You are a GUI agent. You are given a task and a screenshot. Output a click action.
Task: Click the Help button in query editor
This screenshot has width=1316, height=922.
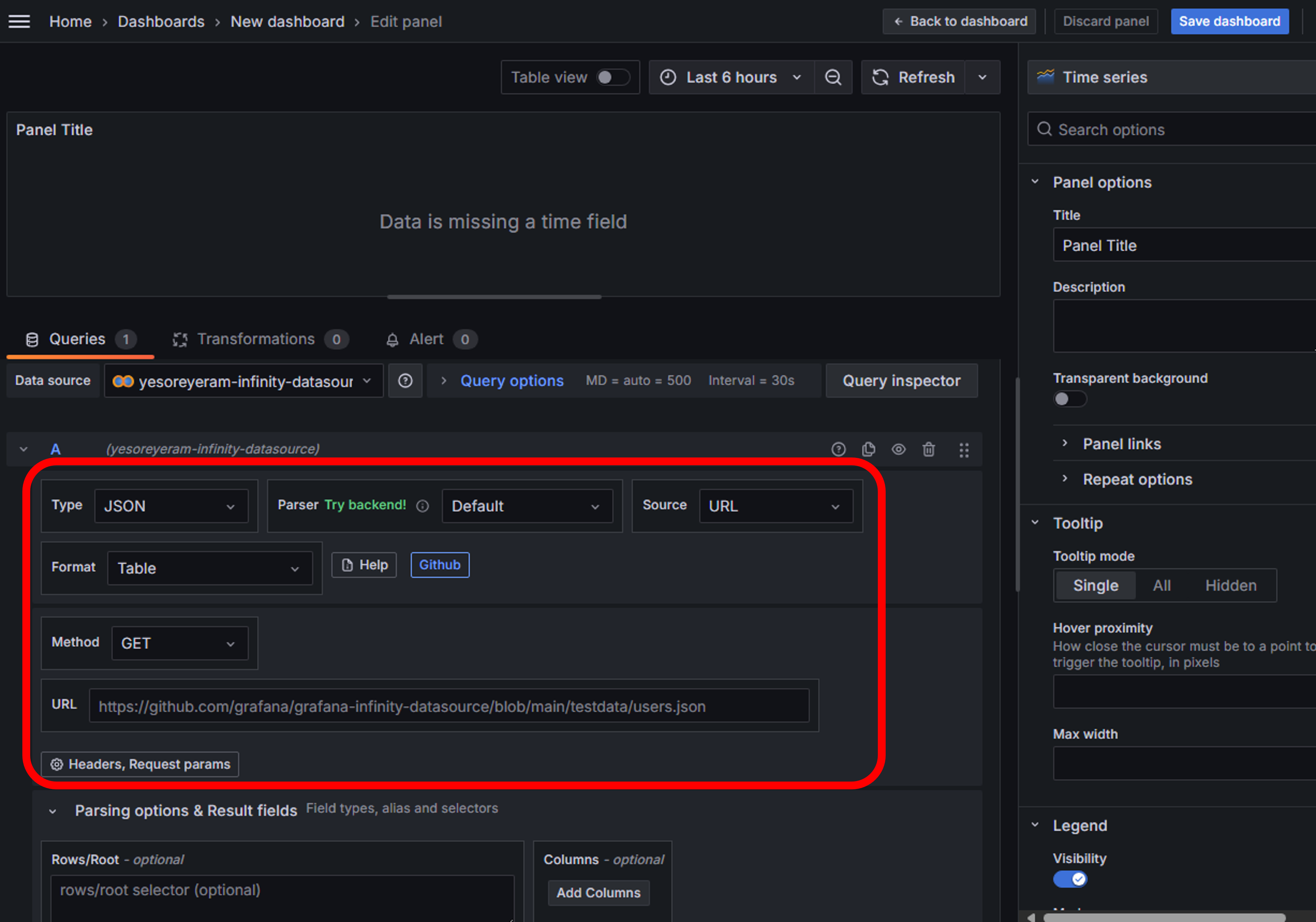tap(364, 565)
